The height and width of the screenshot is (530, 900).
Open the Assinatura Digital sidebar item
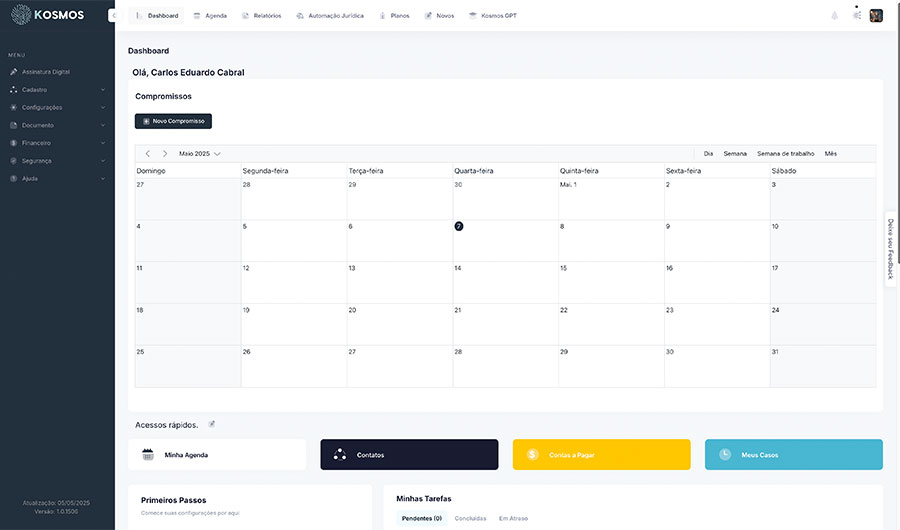45,72
